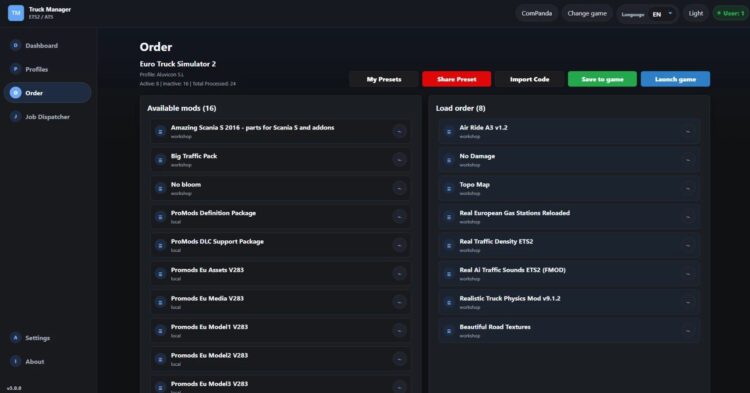Viewport: 750px width, 393px height.
Task: Activate Promods Eu Model1 V283 via arrow button
Action: (x=399, y=330)
